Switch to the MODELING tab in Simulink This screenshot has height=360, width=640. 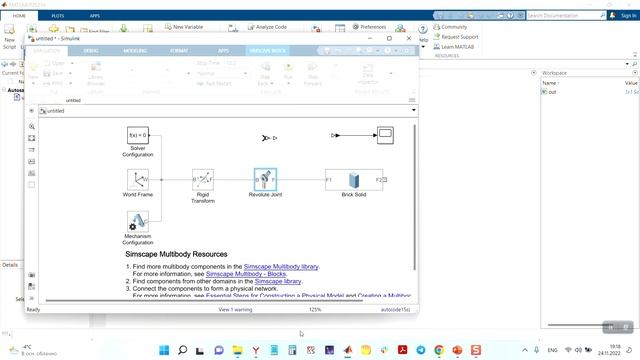[135, 51]
